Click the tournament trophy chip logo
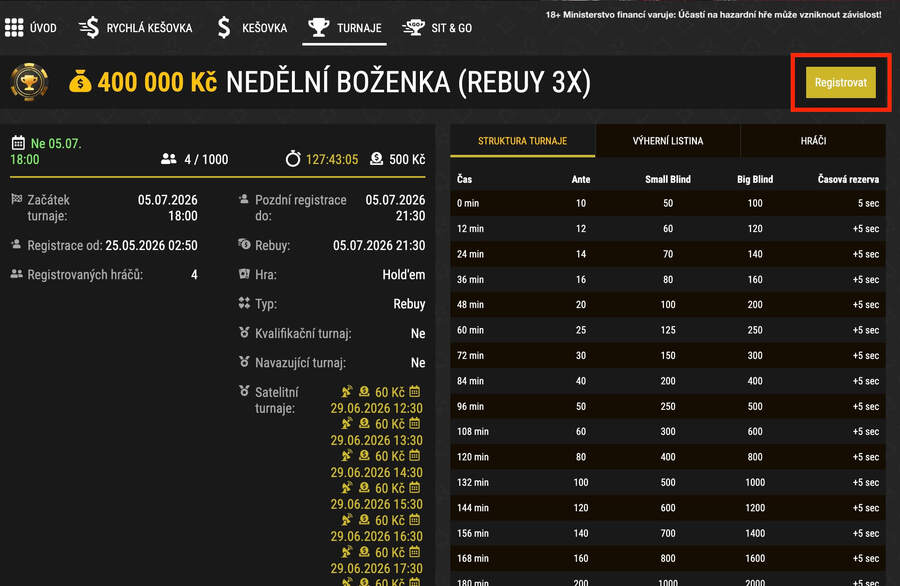This screenshot has height=586, width=900. (x=29, y=82)
